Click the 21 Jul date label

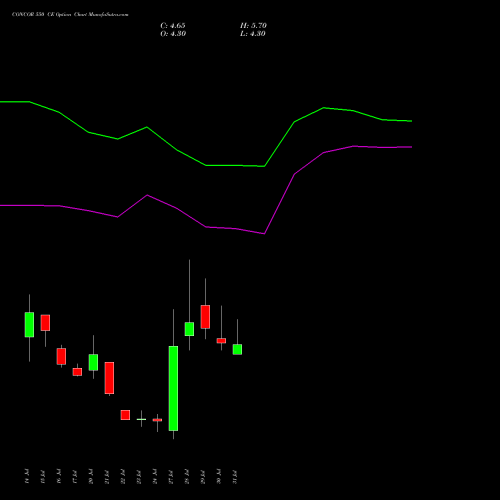coord(107,476)
